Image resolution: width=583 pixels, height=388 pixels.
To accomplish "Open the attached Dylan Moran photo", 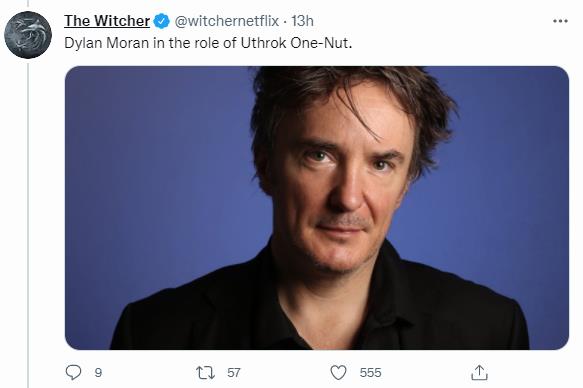I will click(x=317, y=208).
